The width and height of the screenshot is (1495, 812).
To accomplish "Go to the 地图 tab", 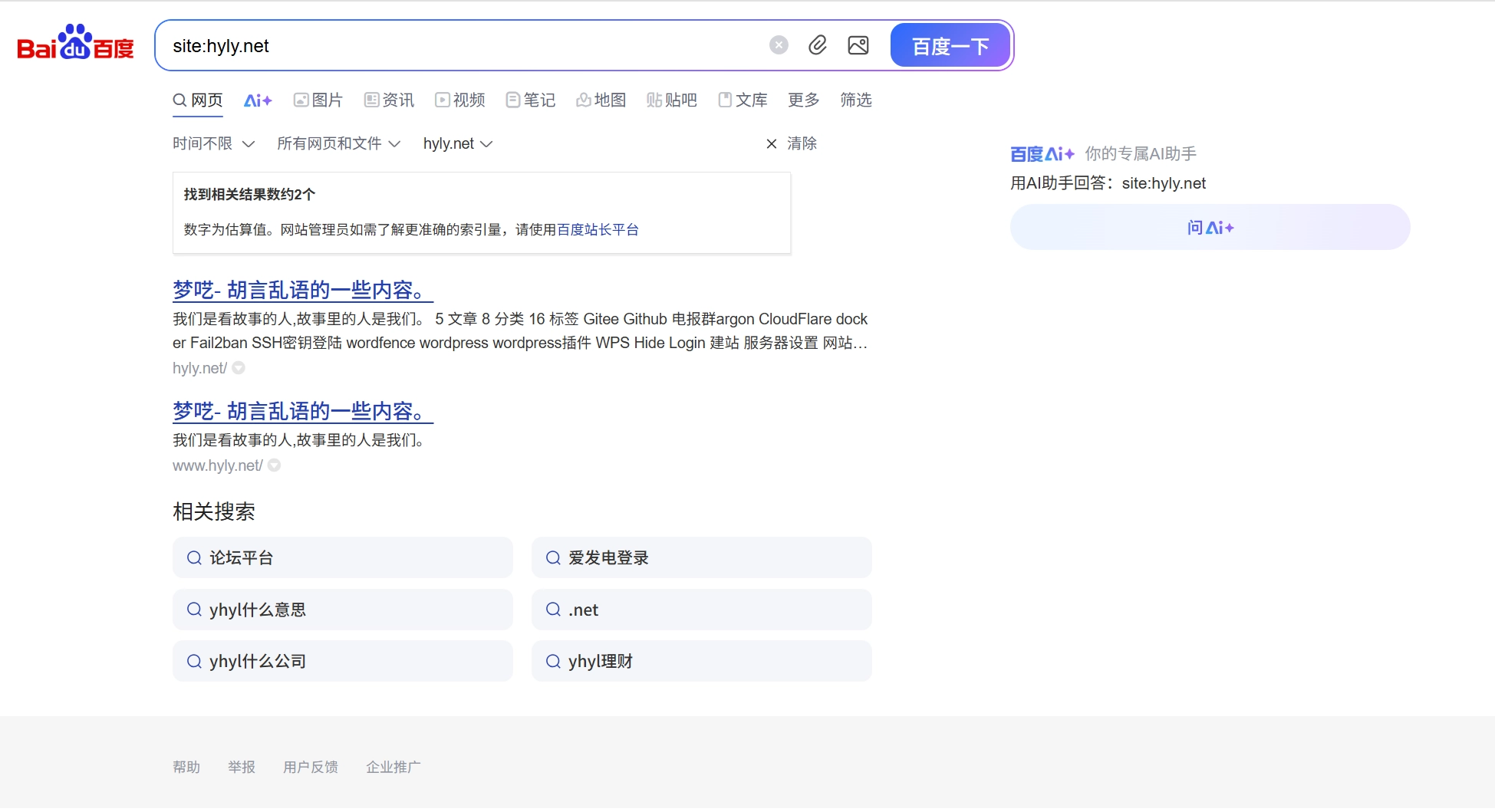I will [601, 100].
